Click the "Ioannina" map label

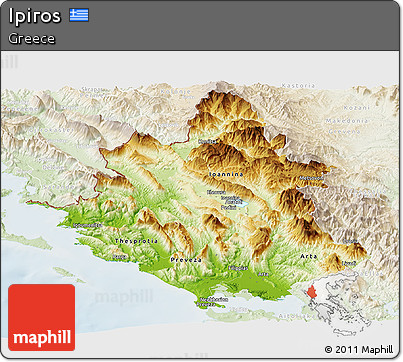(226, 174)
